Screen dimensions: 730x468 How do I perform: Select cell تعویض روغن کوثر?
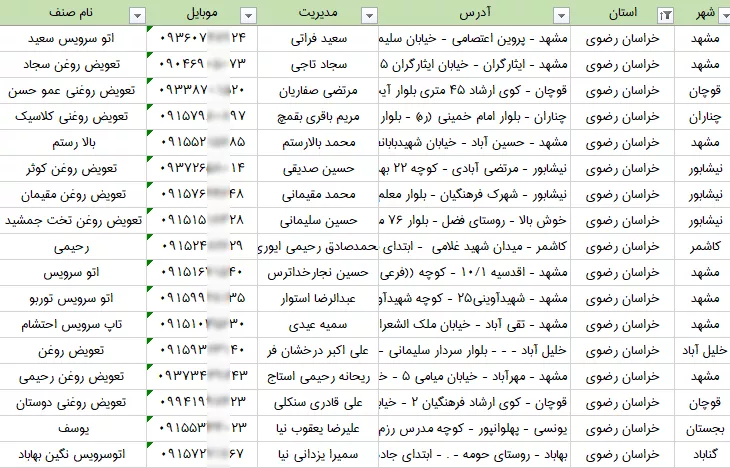pyautogui.click(x=73, y=169)
